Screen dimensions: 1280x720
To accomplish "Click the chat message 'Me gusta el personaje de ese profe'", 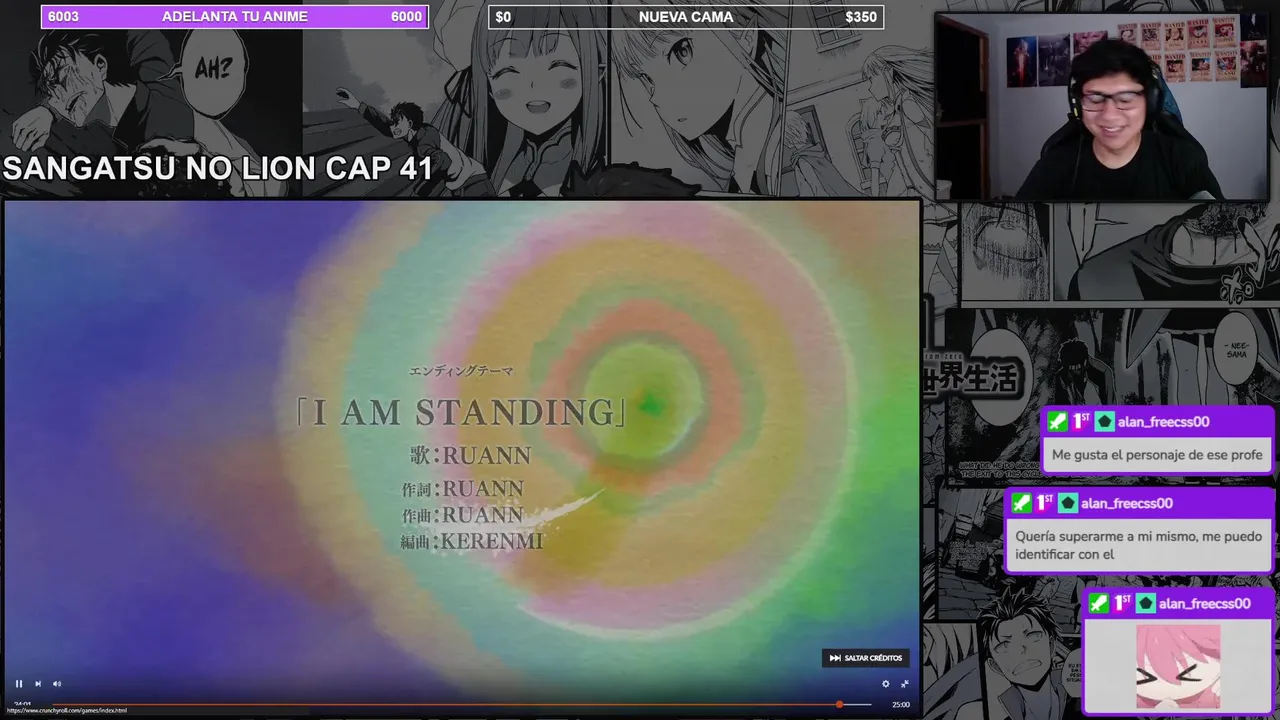I will click(x=1157, y=455).
